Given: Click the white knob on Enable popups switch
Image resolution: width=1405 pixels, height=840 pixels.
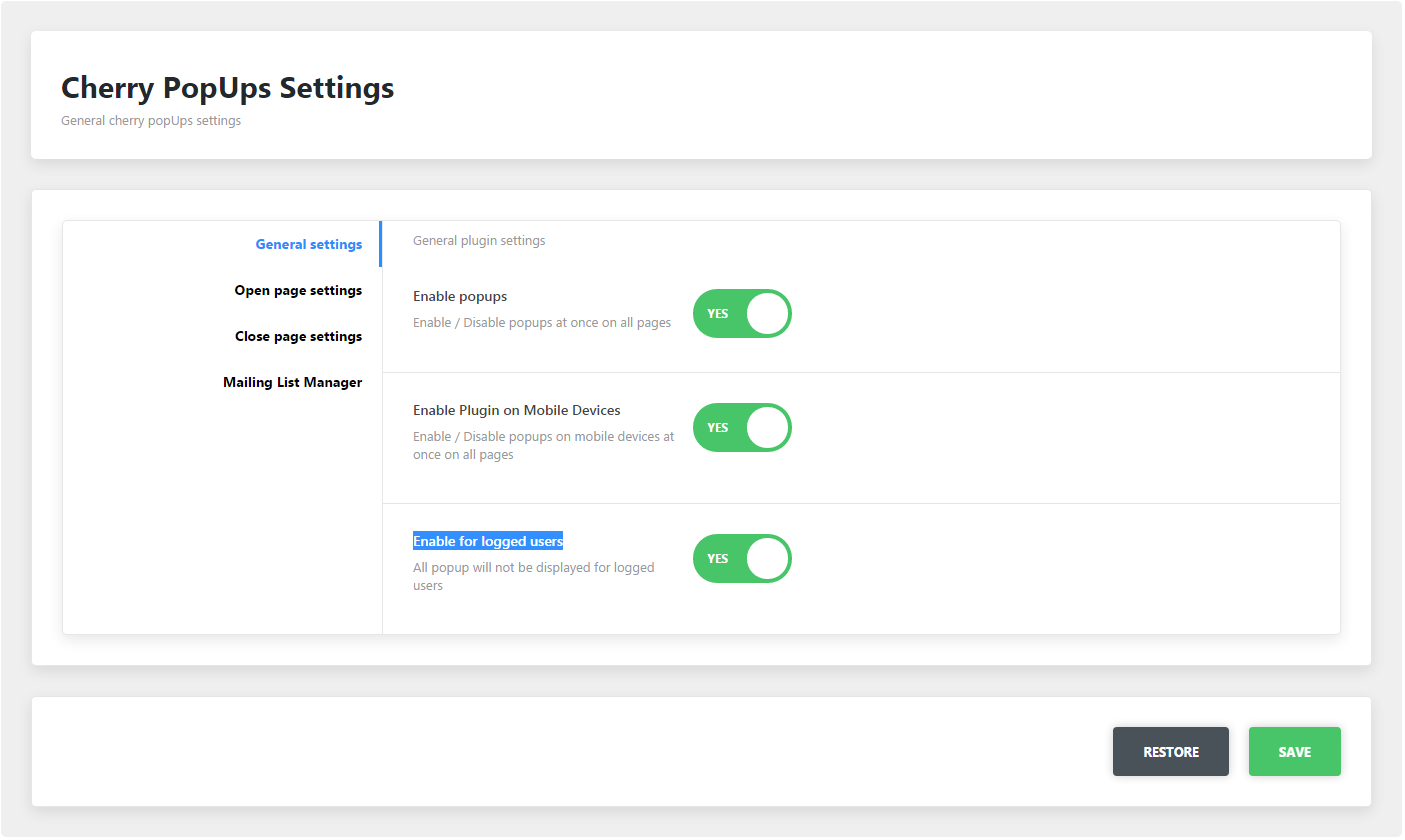Looking at the screenshot, I should 767,314.
